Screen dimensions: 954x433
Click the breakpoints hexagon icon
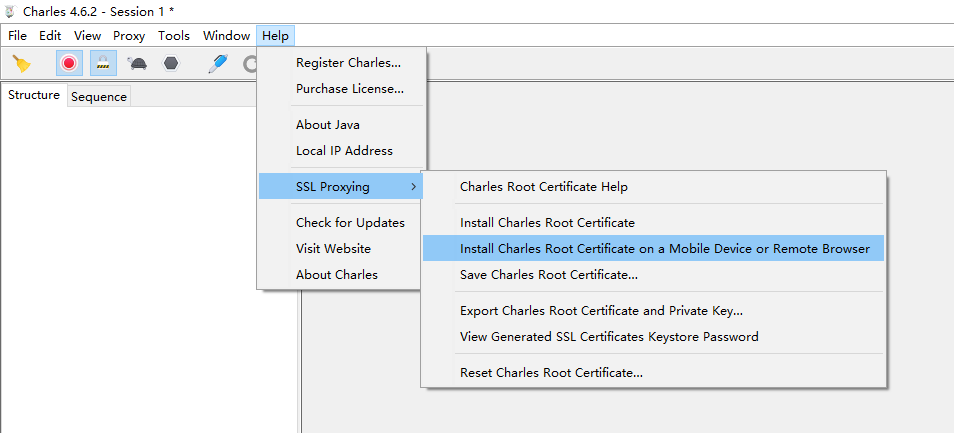pyautogui.click(x=171, y=64)
